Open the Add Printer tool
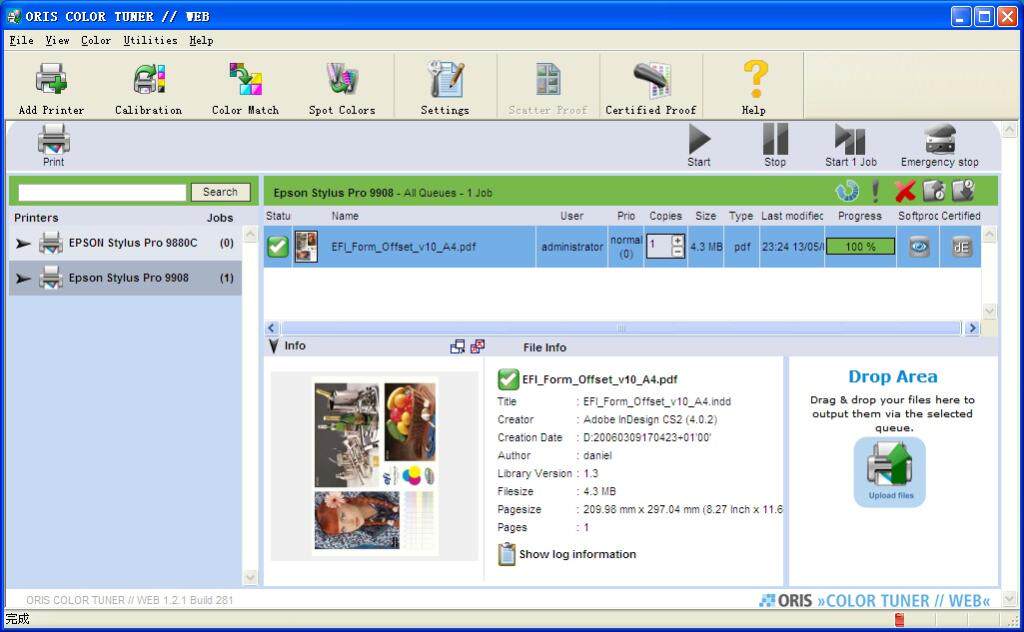Screen dimensions: 1024x632 [x=52, y=89]
